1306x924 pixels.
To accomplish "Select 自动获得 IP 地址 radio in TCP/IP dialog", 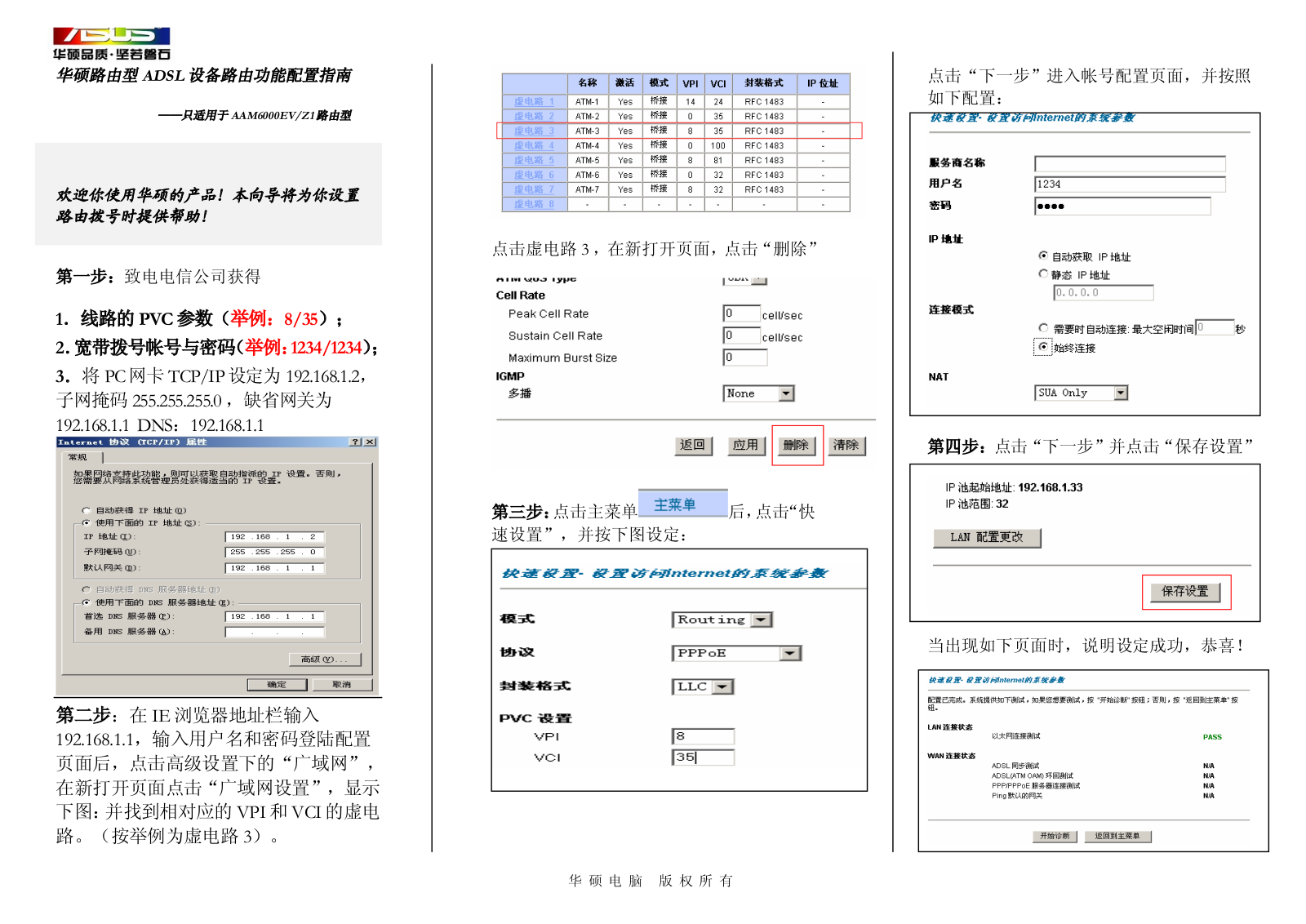I will [86, 511].
